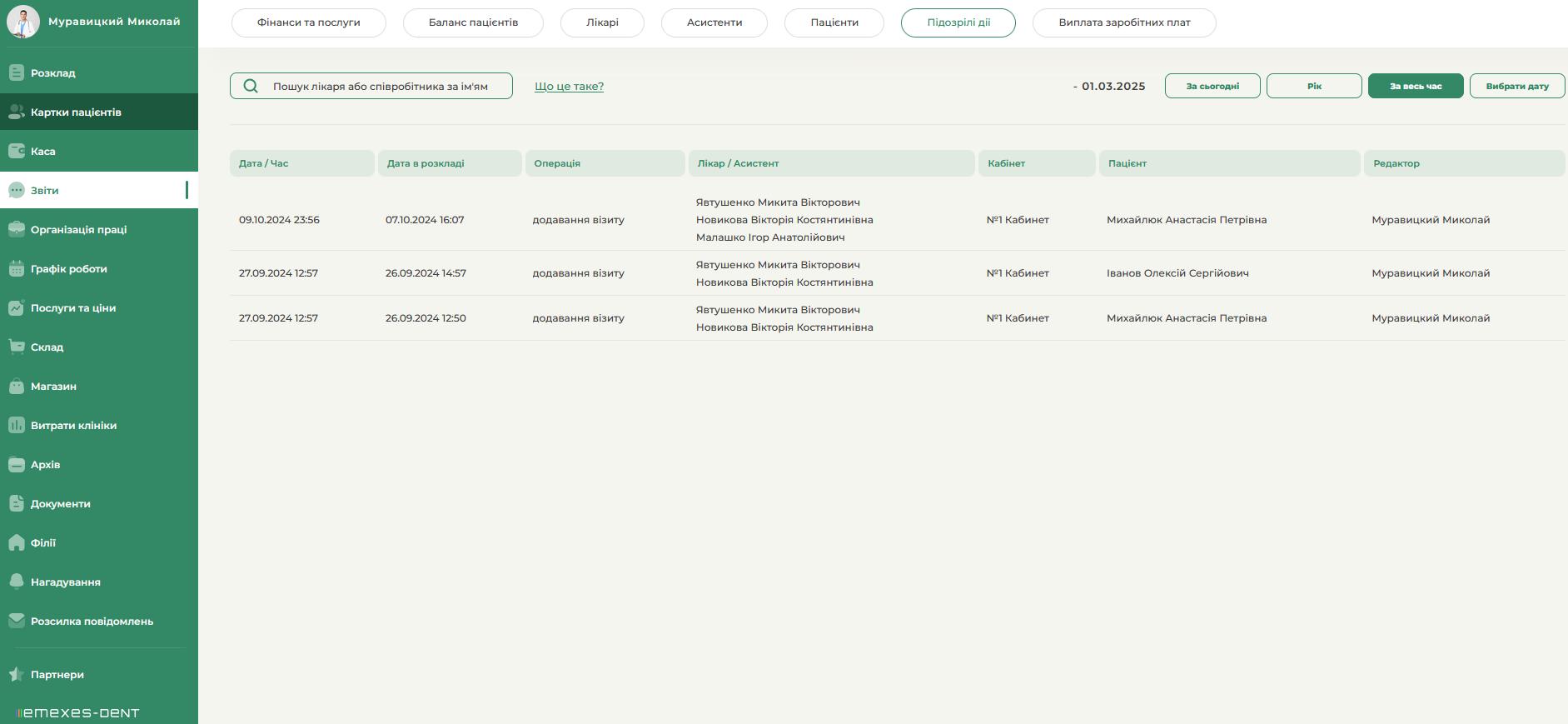Click date 09.10.2024 23:56 cell

(x=279, y=220)
